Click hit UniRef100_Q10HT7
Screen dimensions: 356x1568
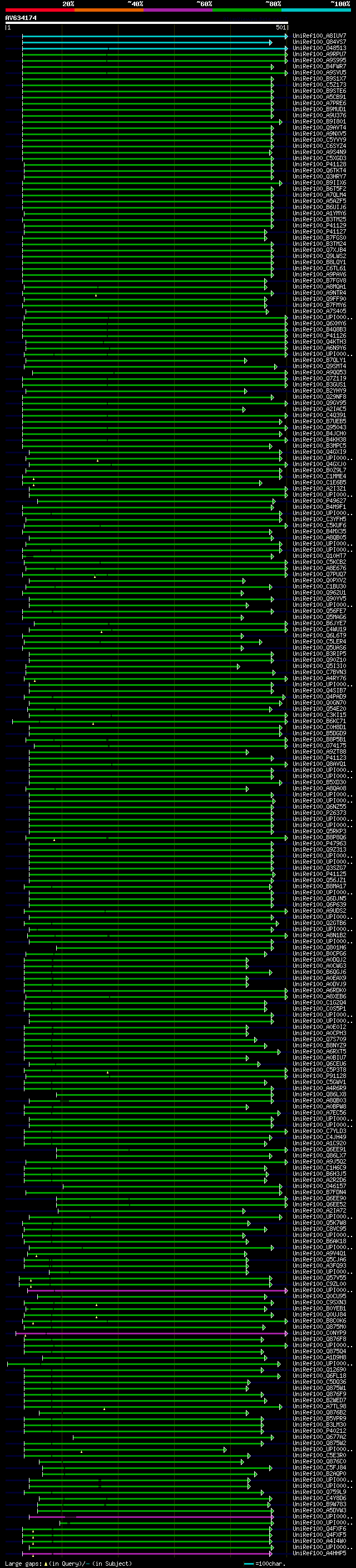319,556
